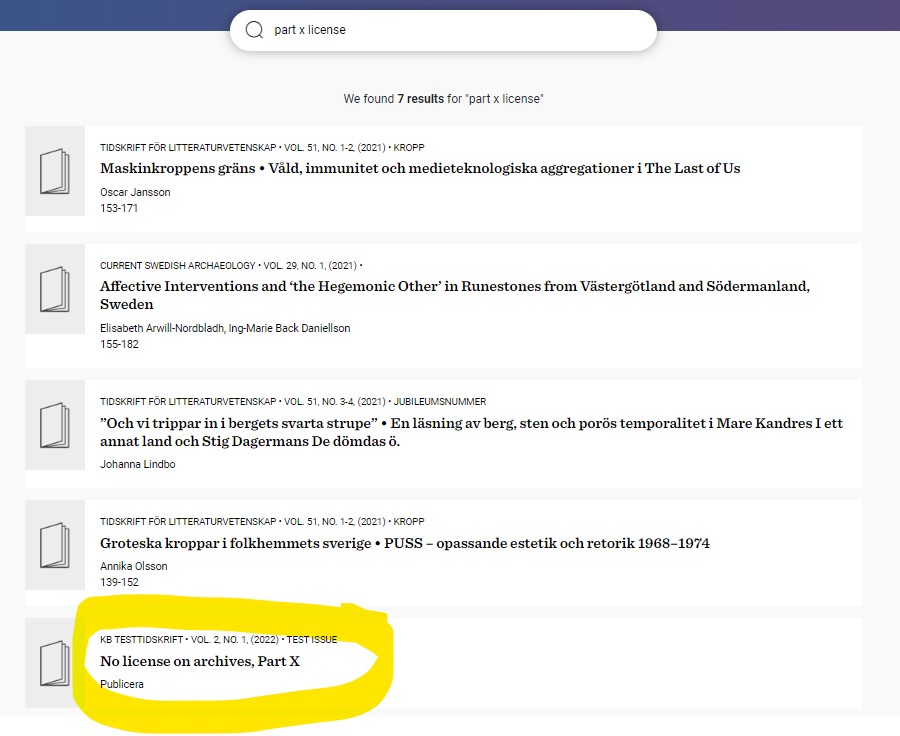Click the 'Test Issue' label
Screen dimensions: 900x736
[x=311, y=640]
